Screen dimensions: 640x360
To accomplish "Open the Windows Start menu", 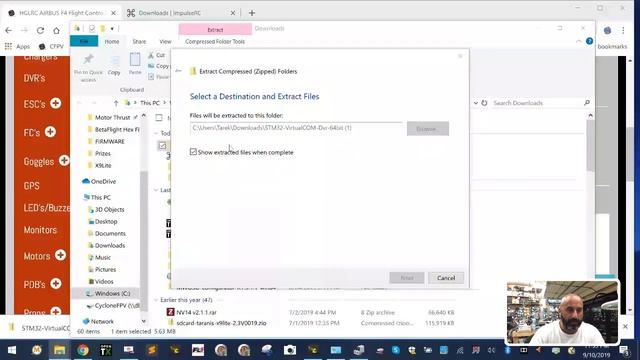I will coord(12,350).
